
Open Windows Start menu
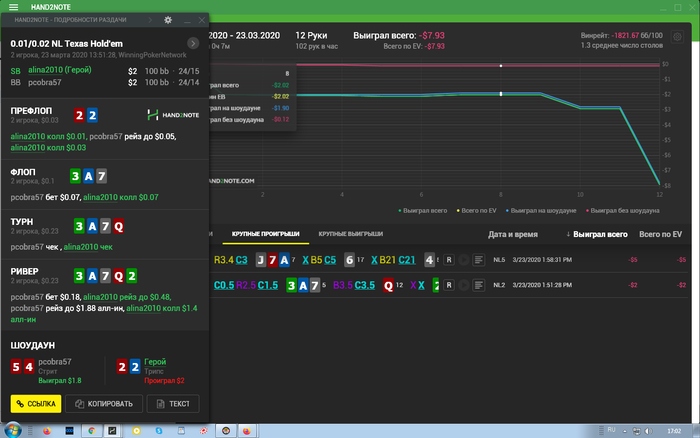(12, 430)
